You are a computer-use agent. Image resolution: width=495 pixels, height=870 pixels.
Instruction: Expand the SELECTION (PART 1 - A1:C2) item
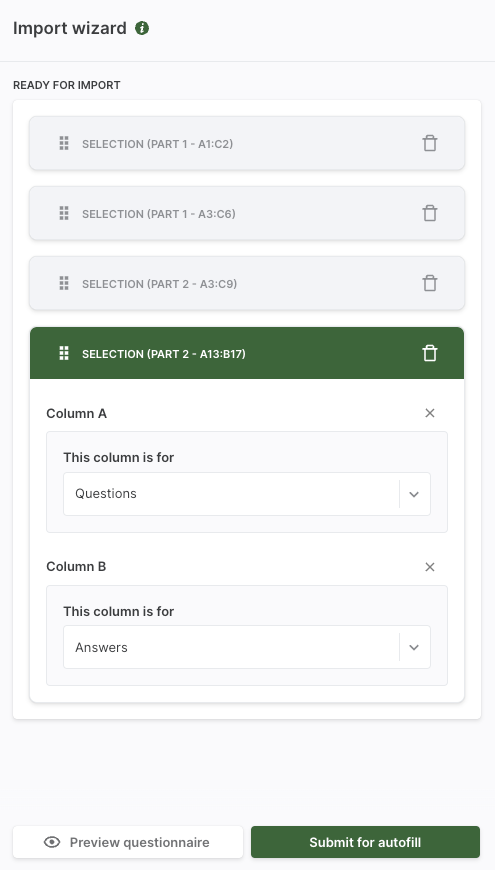coord(247,143)
